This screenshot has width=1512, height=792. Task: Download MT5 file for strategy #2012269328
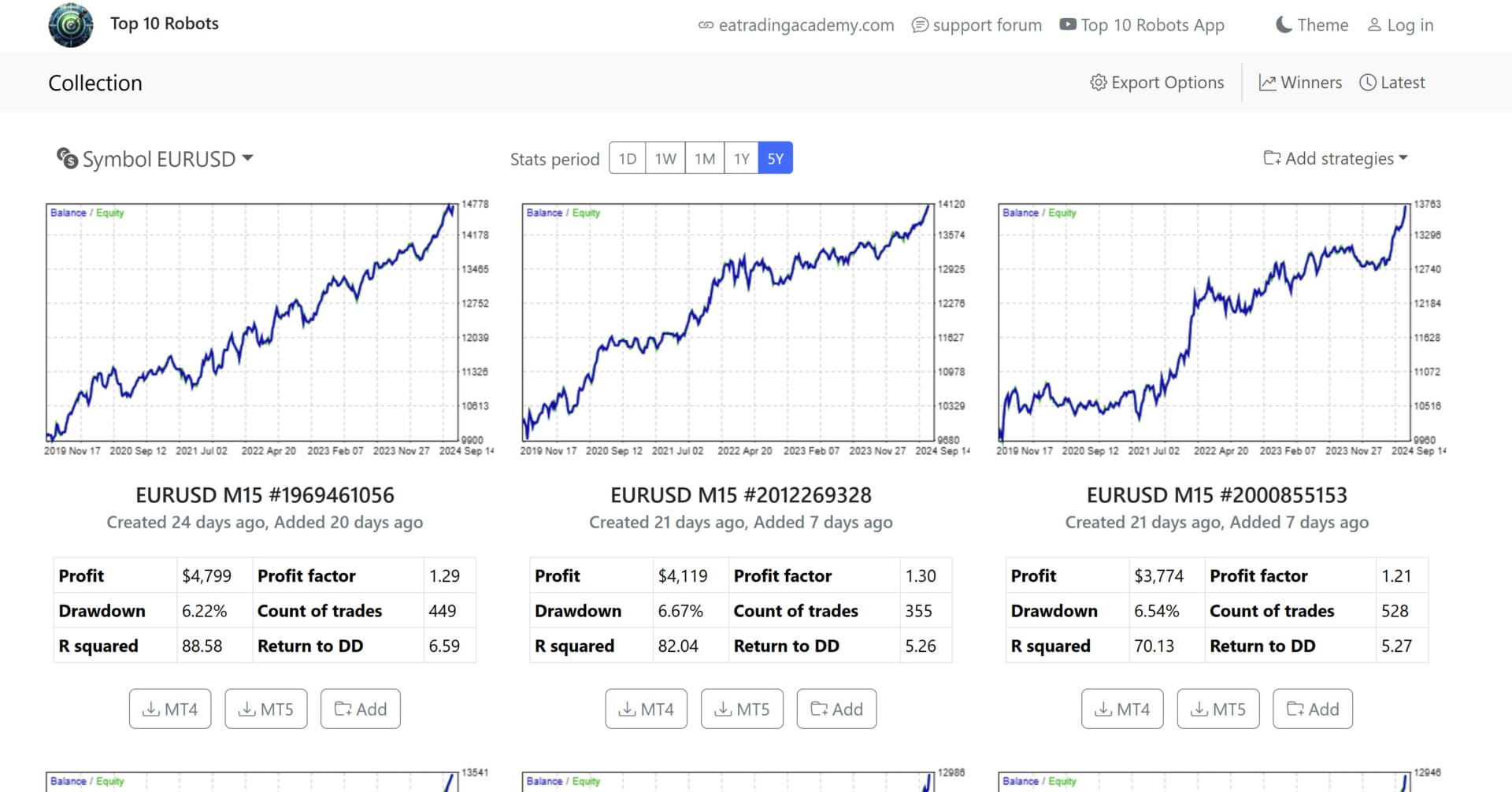[742, 709]
